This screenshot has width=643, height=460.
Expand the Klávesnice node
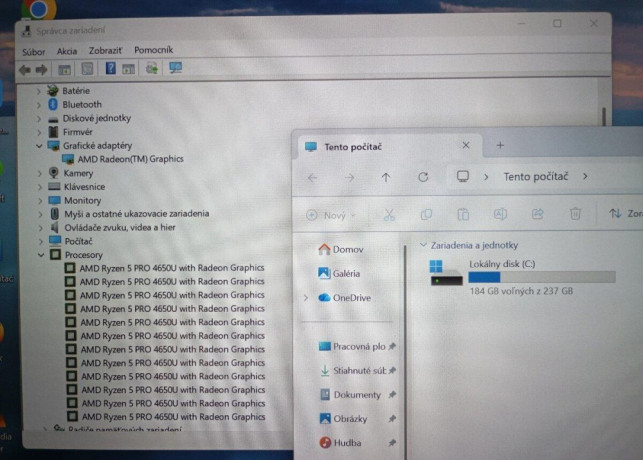(x=40, y=187)
